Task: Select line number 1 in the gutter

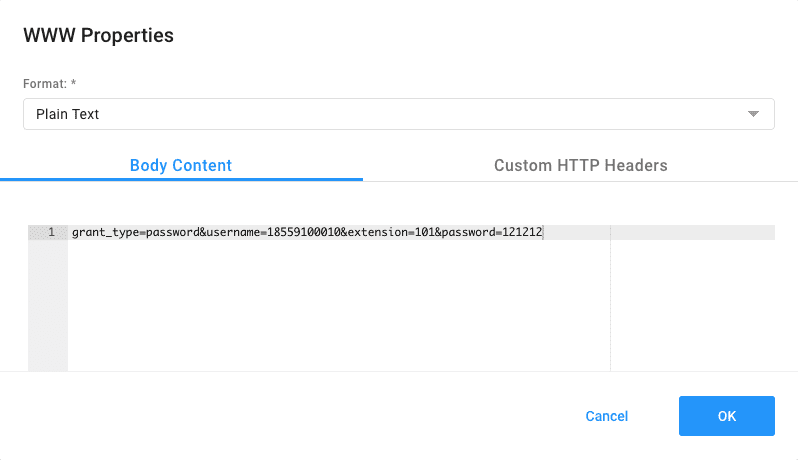Action: (x=50, y=232)
